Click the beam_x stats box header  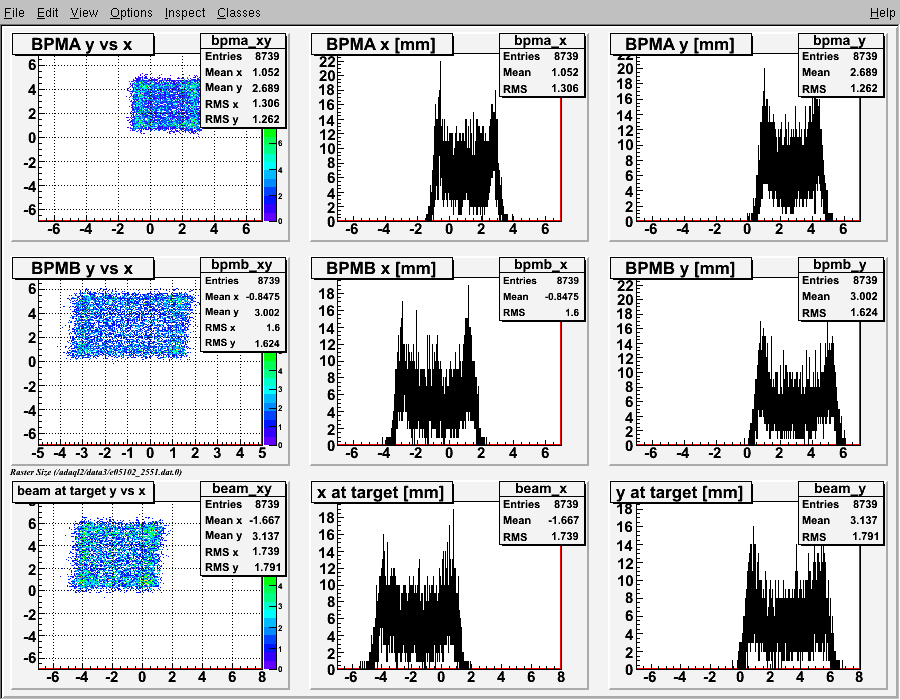click(x=541, y=488)
